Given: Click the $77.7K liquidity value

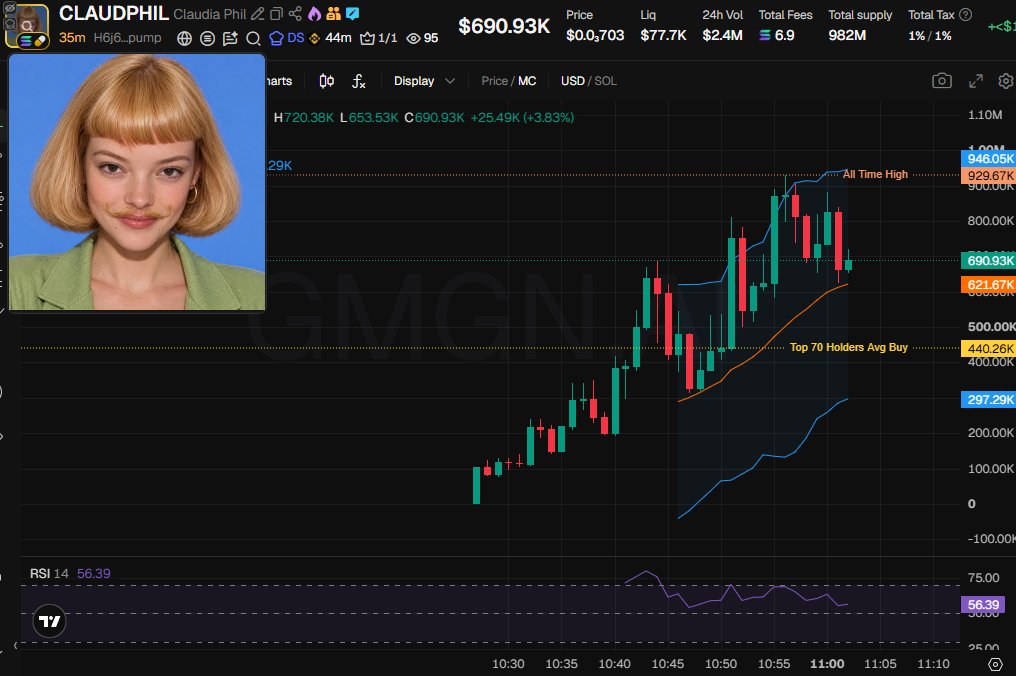Looking at the screenshot, I should pos(664,35).
